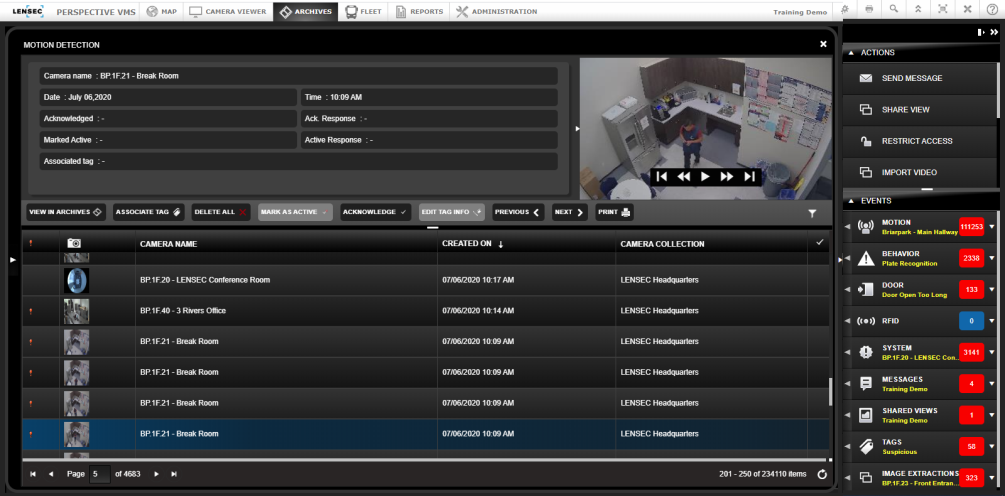Click the Tags count badge 58
Image resolution: width=1005 pixels, height=496 pixels.
pos(972,447)
